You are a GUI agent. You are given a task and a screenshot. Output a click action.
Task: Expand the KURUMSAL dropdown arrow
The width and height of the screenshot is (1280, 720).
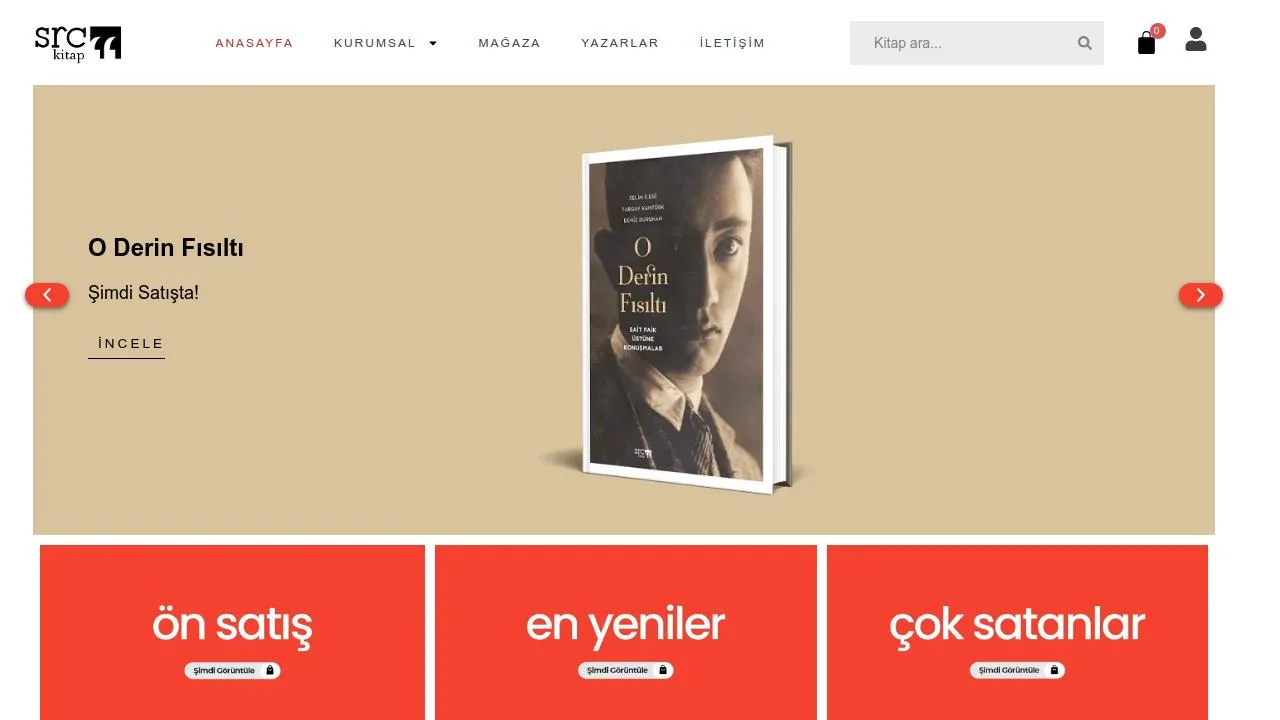(433, 43)
